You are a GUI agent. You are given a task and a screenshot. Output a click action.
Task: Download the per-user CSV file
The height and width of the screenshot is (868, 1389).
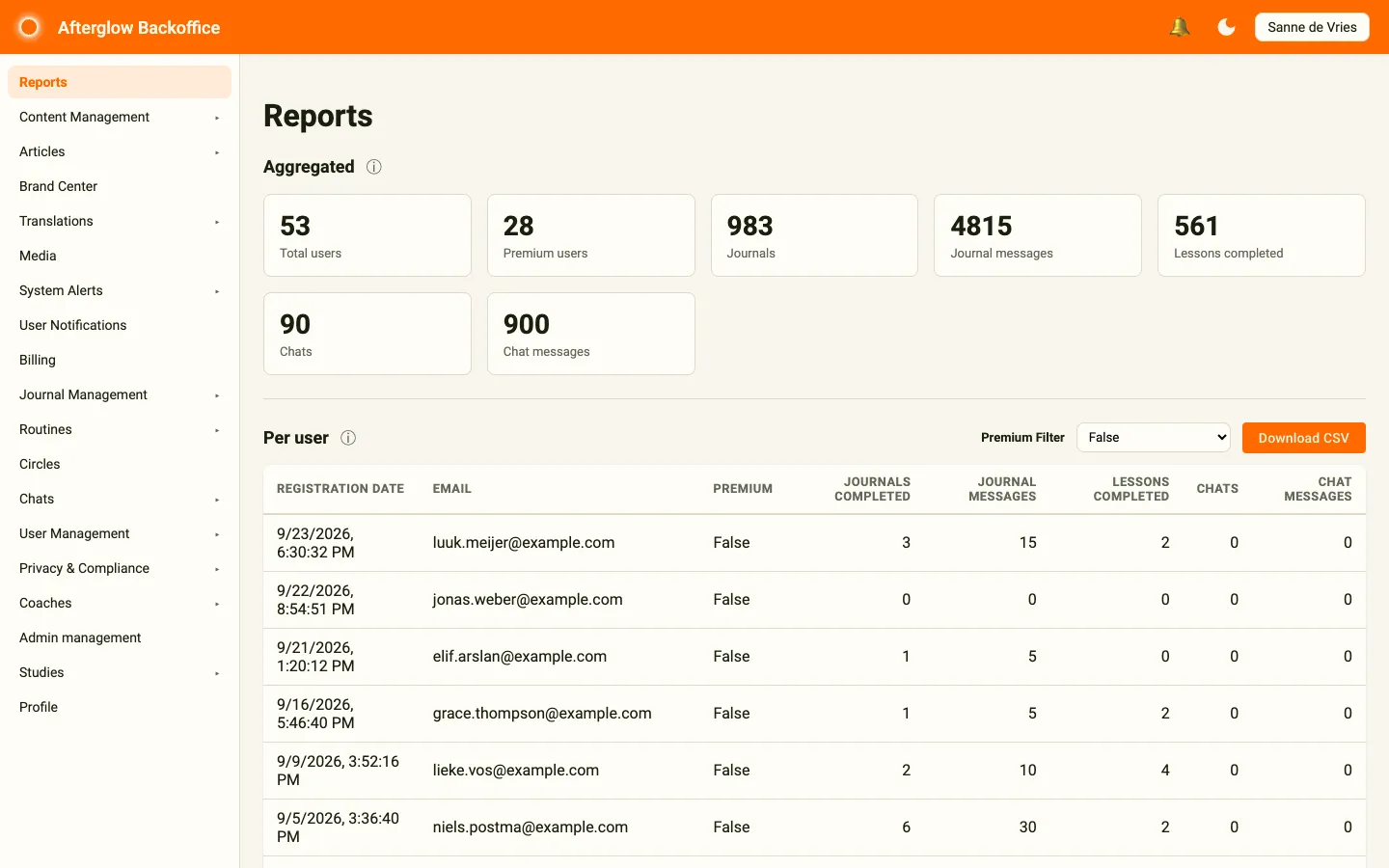point(1303,438)
